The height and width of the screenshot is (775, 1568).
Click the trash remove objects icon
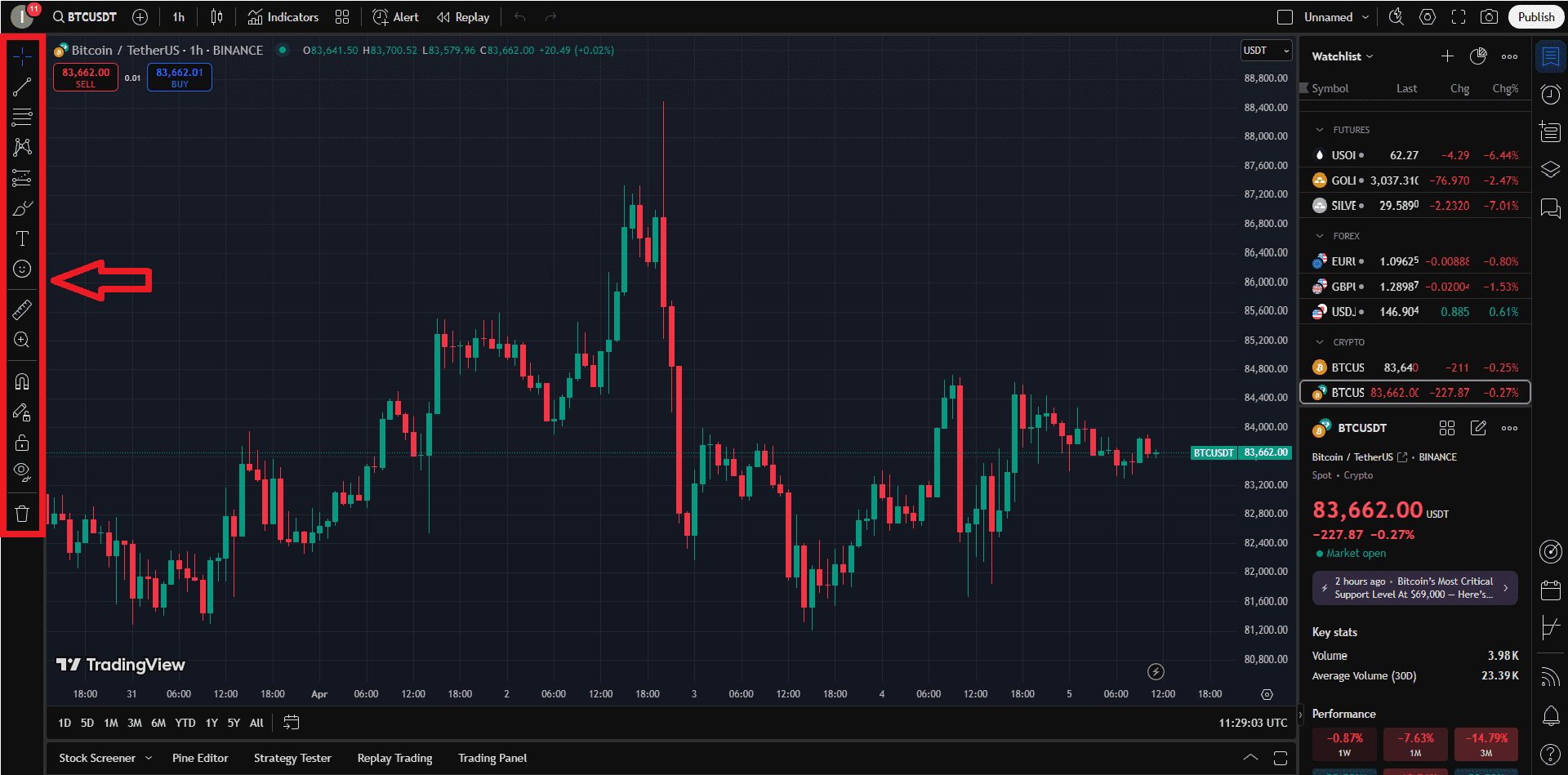tap(22, 514)
